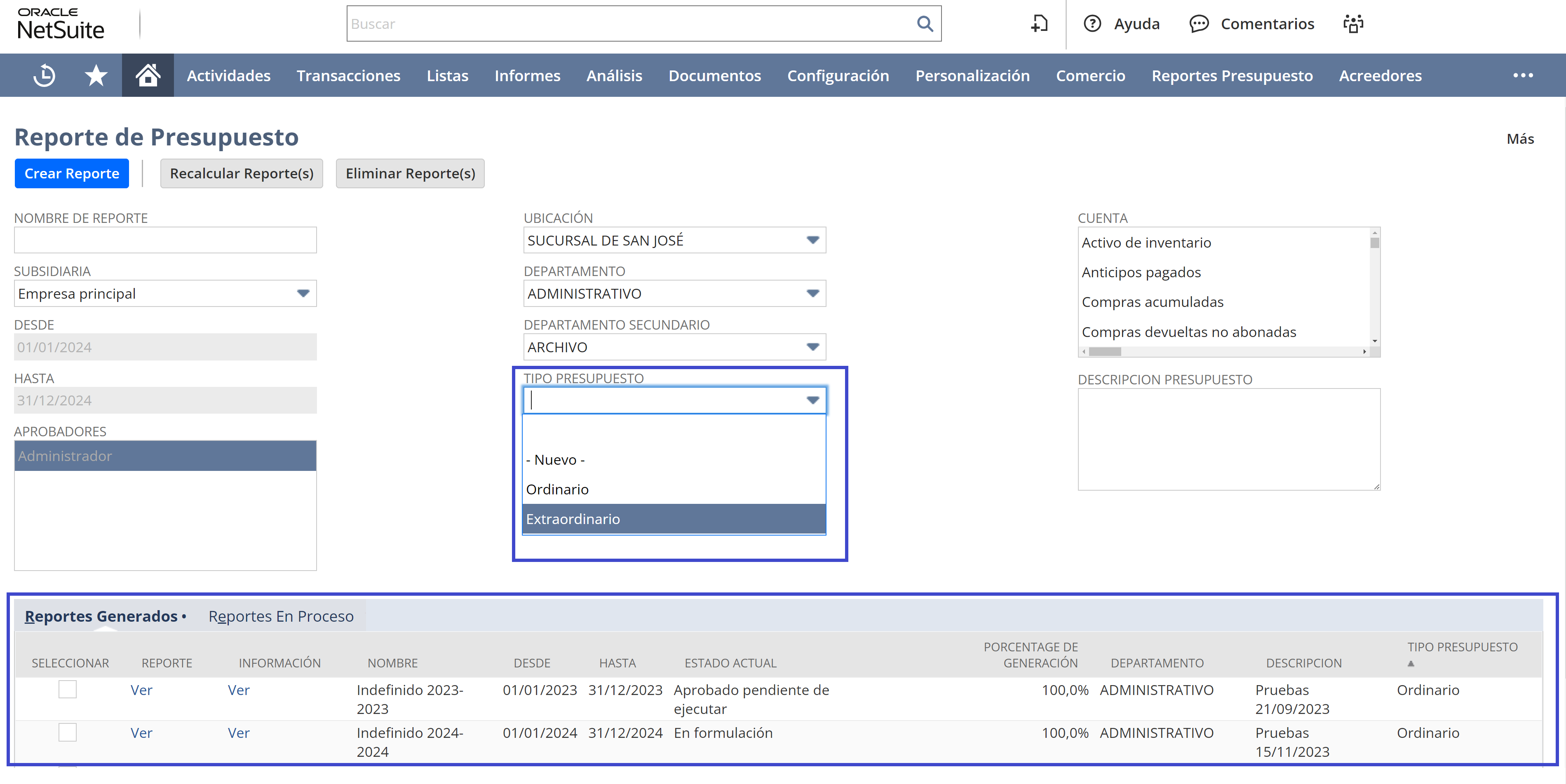Open the navigation overflow three-dots menu
The width and height of the screenshot is (1566, 784).
1523,75
